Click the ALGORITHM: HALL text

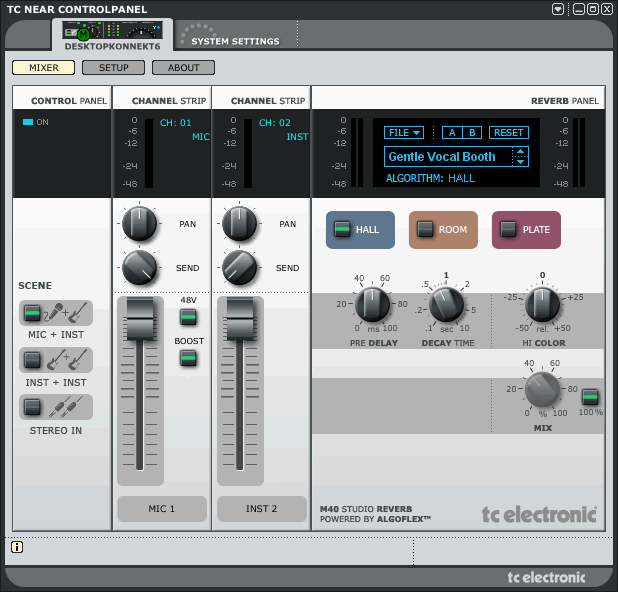coord(430,178)
